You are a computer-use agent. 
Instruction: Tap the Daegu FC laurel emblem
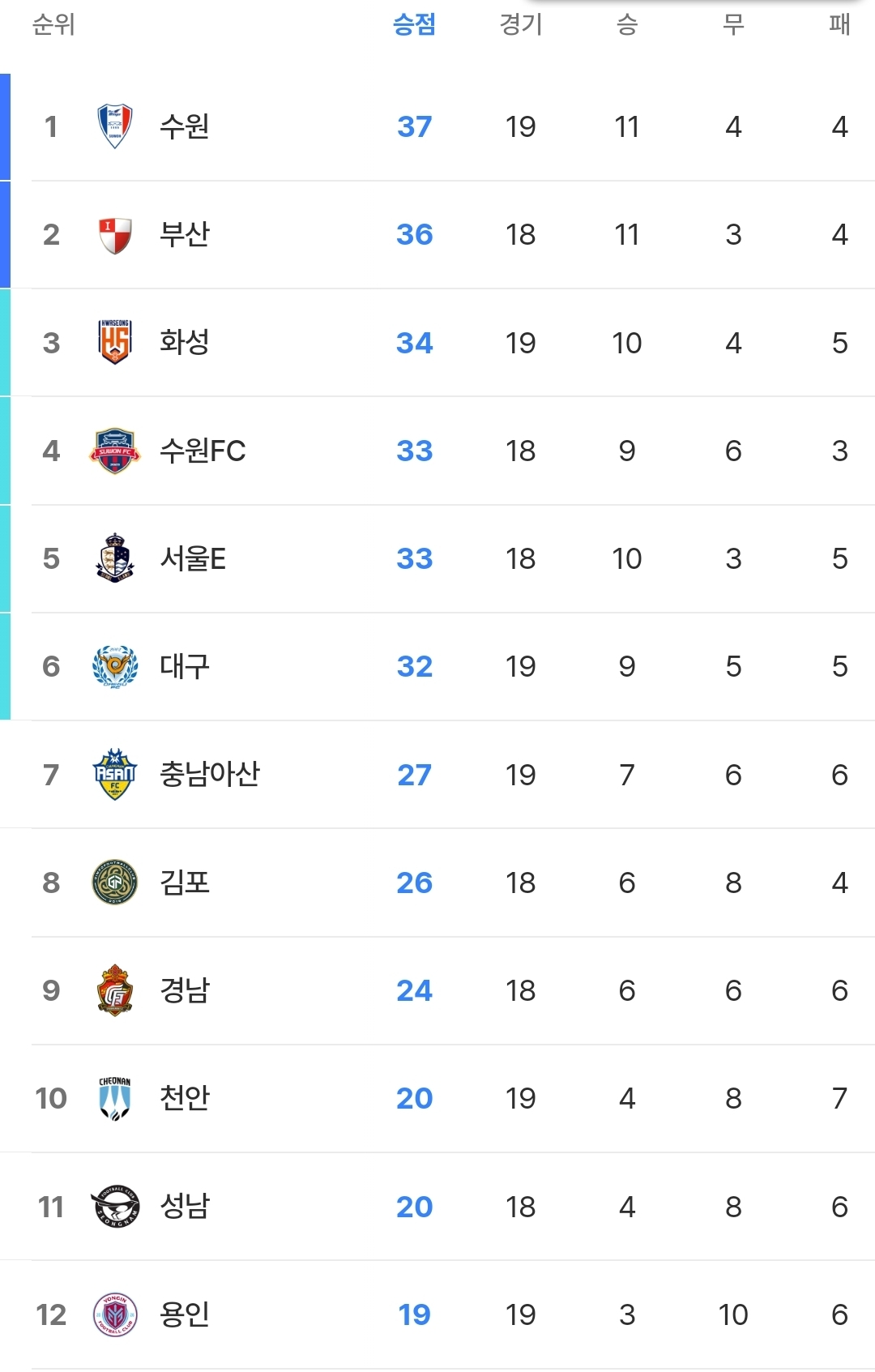115,666
